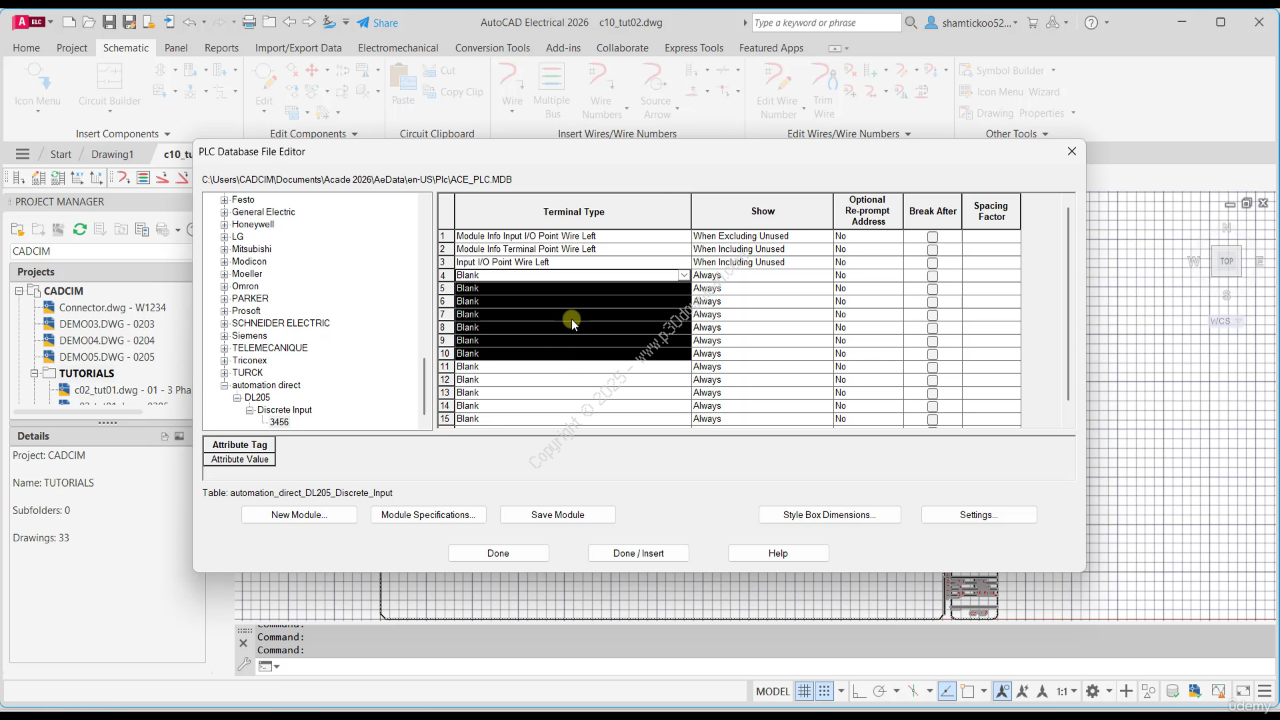Open the workspace gear icon in status bar
Viewport: 1280px width, 720px height.
(x=1093, y=691)
